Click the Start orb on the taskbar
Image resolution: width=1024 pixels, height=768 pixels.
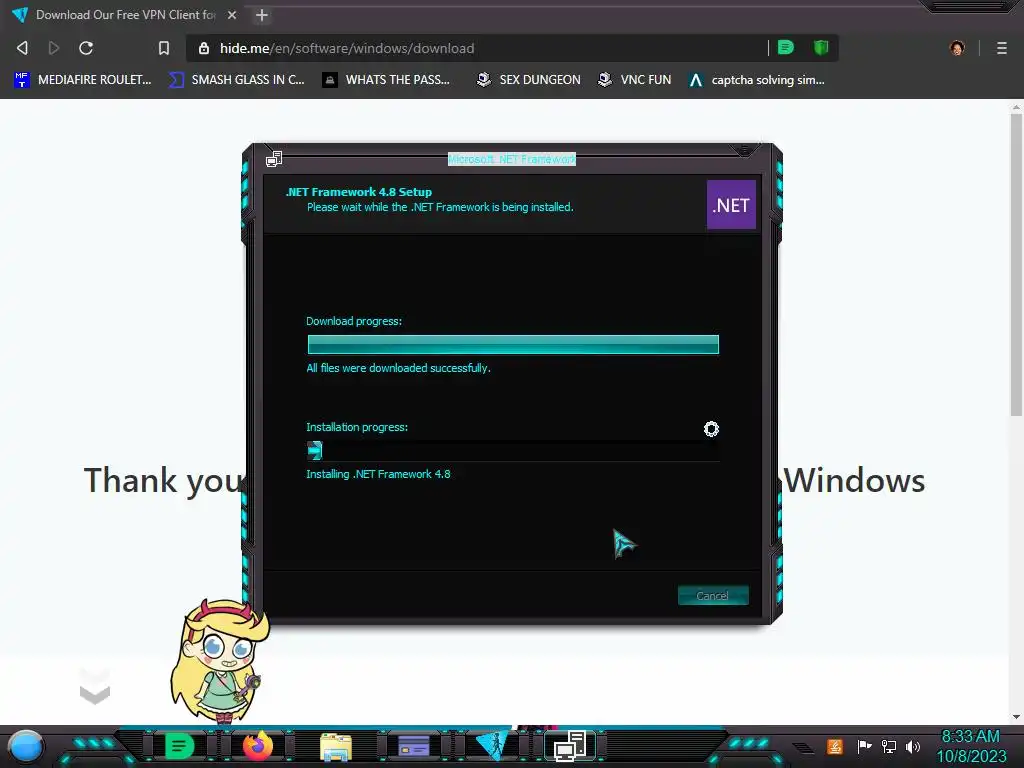point(26,747)
